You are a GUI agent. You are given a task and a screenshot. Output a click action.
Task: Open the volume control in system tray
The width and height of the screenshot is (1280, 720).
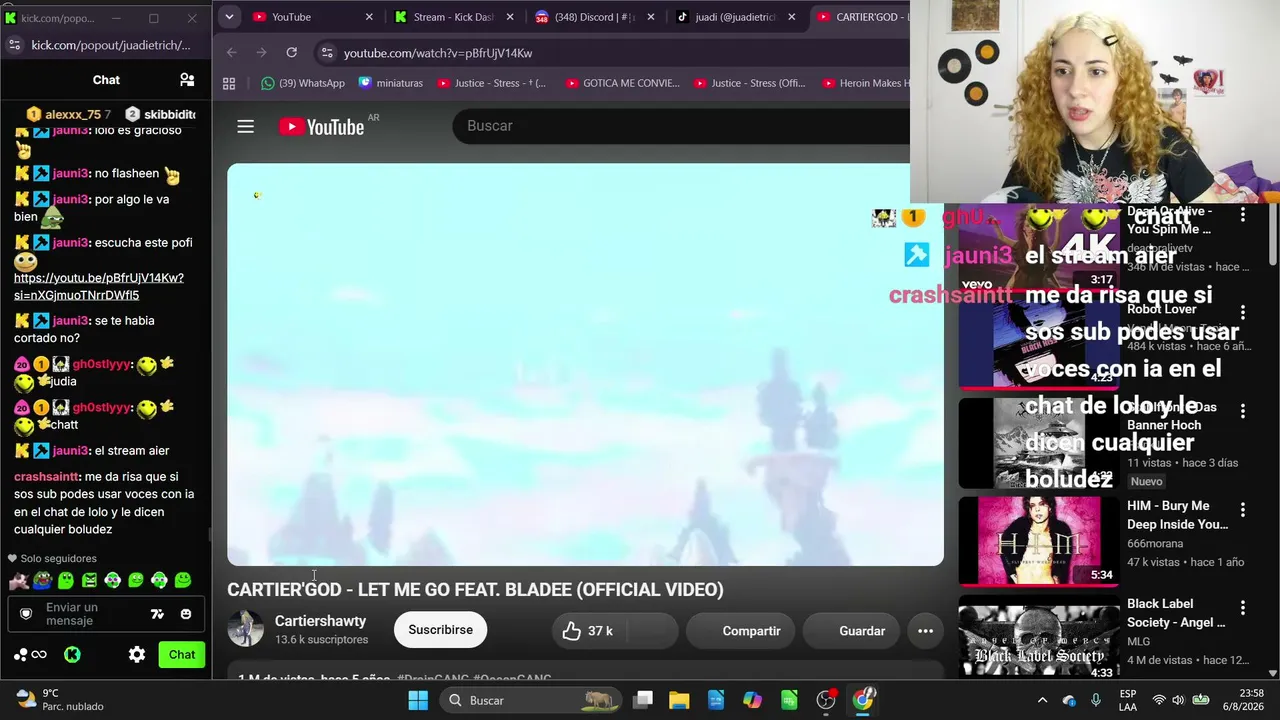tap(1178, 700)
